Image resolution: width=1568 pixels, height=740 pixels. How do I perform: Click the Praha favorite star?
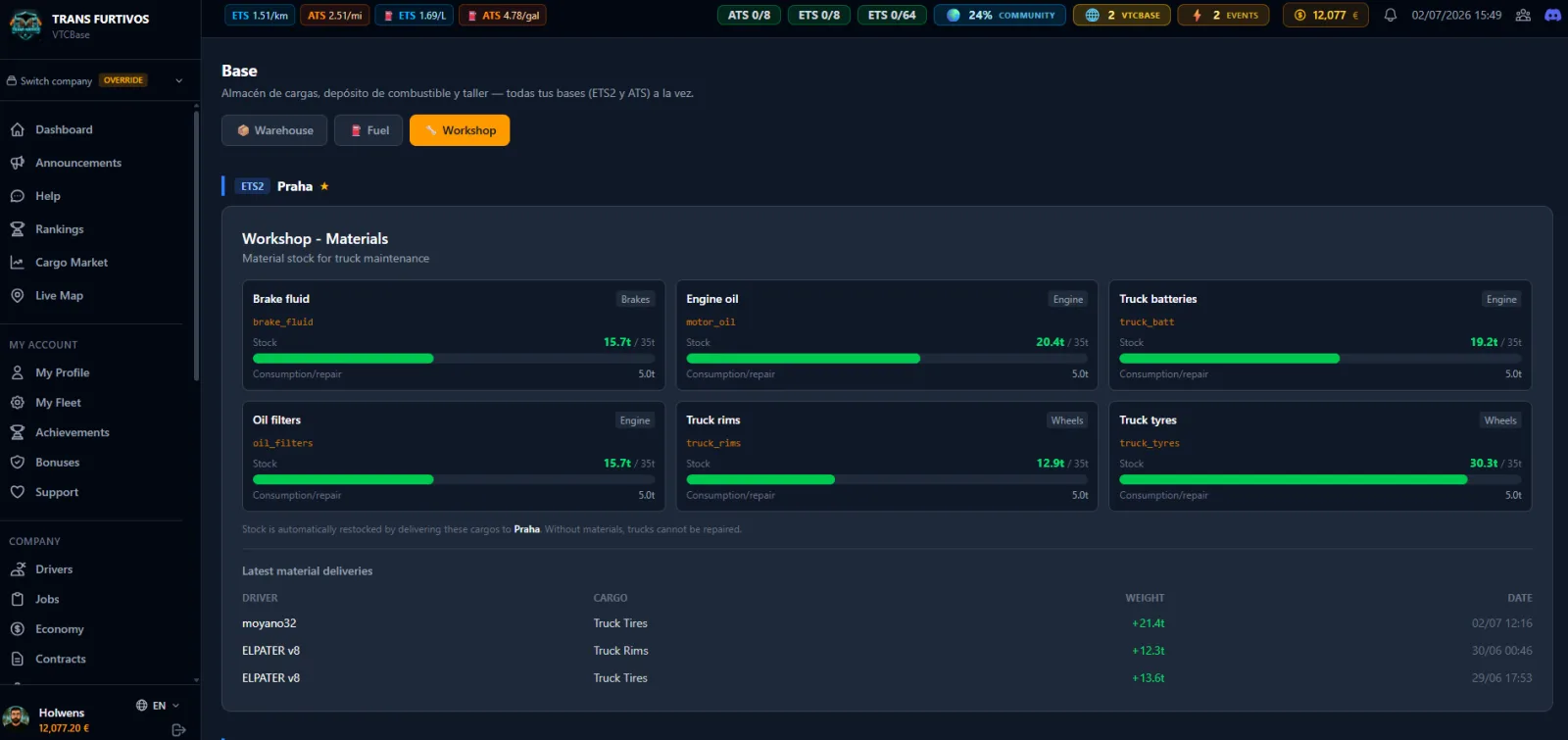(324, 186)
